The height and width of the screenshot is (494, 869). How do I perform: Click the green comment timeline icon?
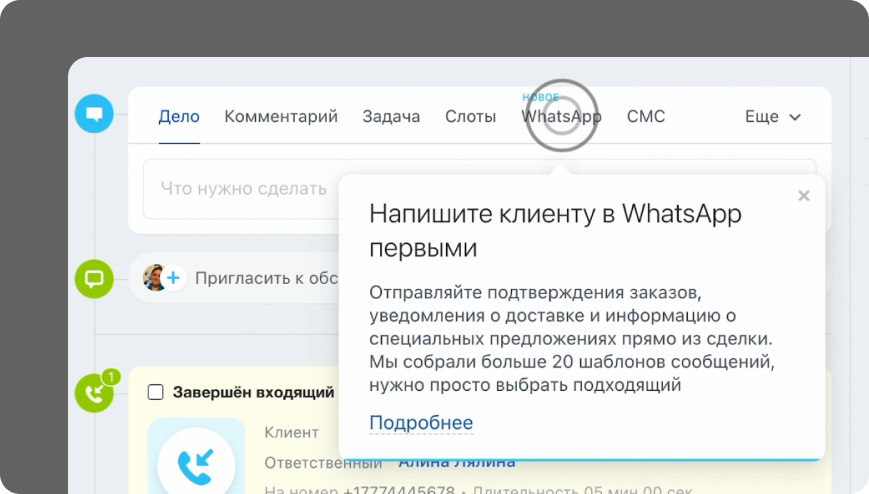pos(94,279)
